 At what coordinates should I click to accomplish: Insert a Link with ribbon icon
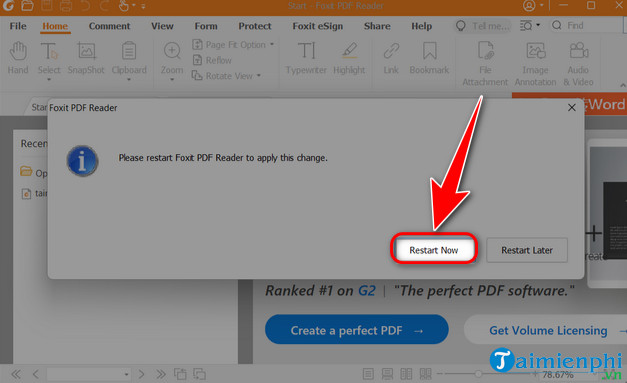391,58
